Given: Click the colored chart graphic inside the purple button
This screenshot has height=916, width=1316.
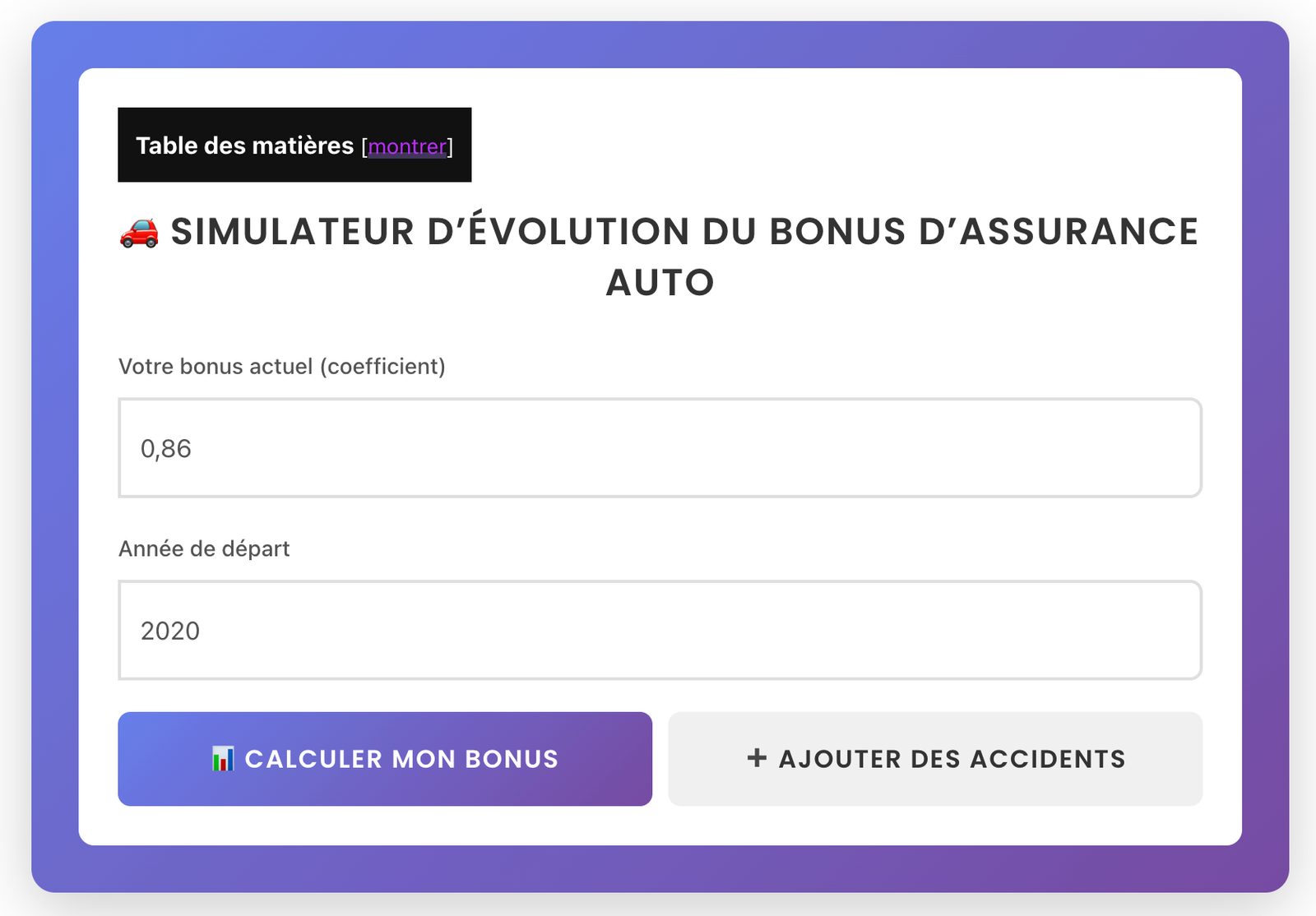Looking at the screenshot, I should click(222, 758).
